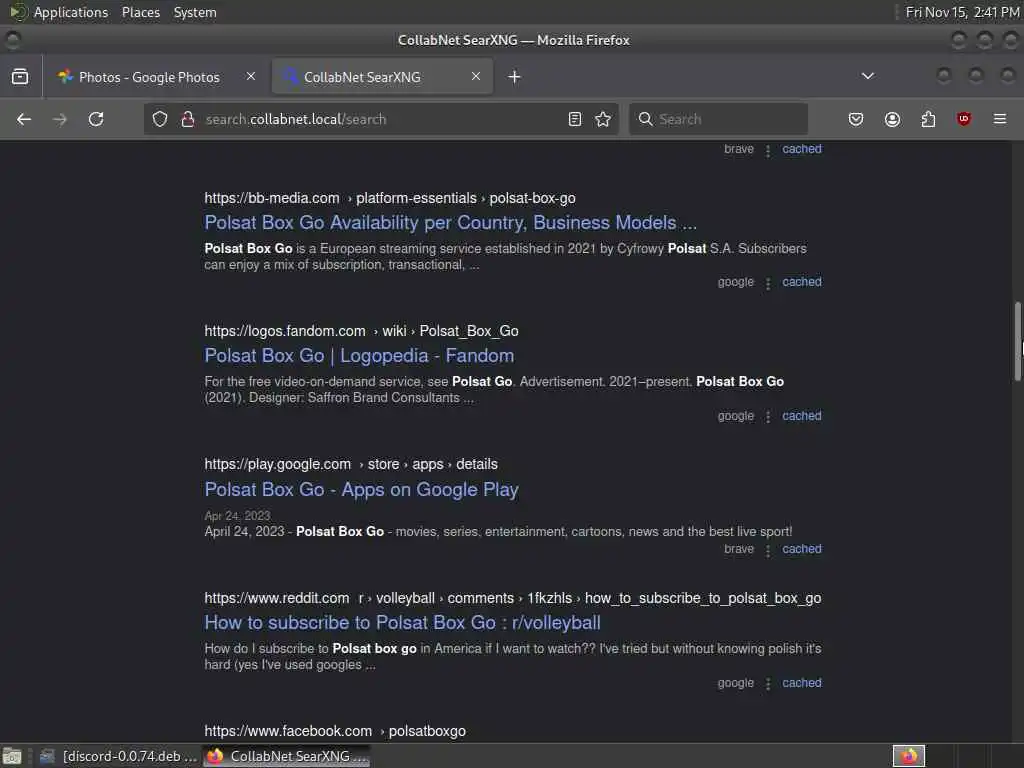The height and width of the screenshot is (768, 1024).
Task: Click the Firefox workspace switcher thumbnail
Action: pyautogui.click(x=909, y=756)
